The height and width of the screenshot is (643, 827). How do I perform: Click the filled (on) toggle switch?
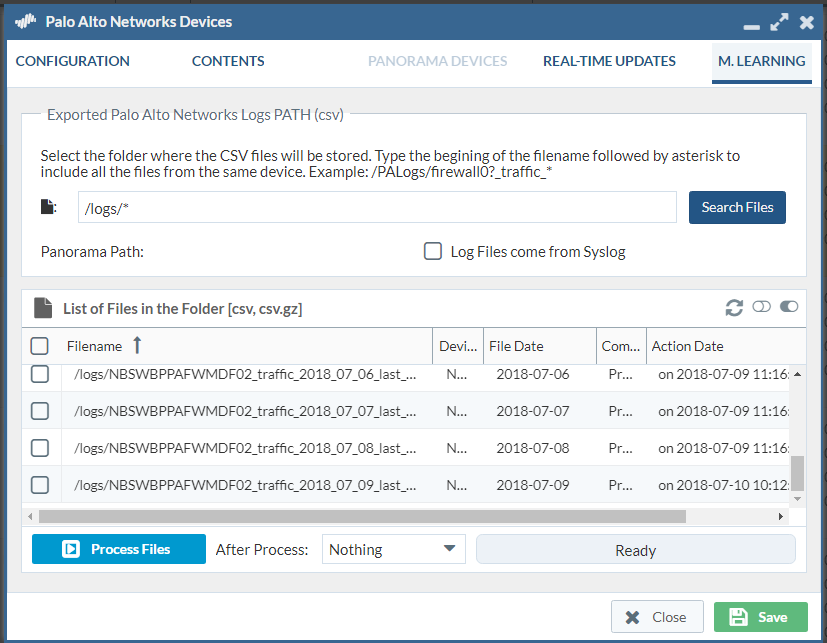[789, 307]
